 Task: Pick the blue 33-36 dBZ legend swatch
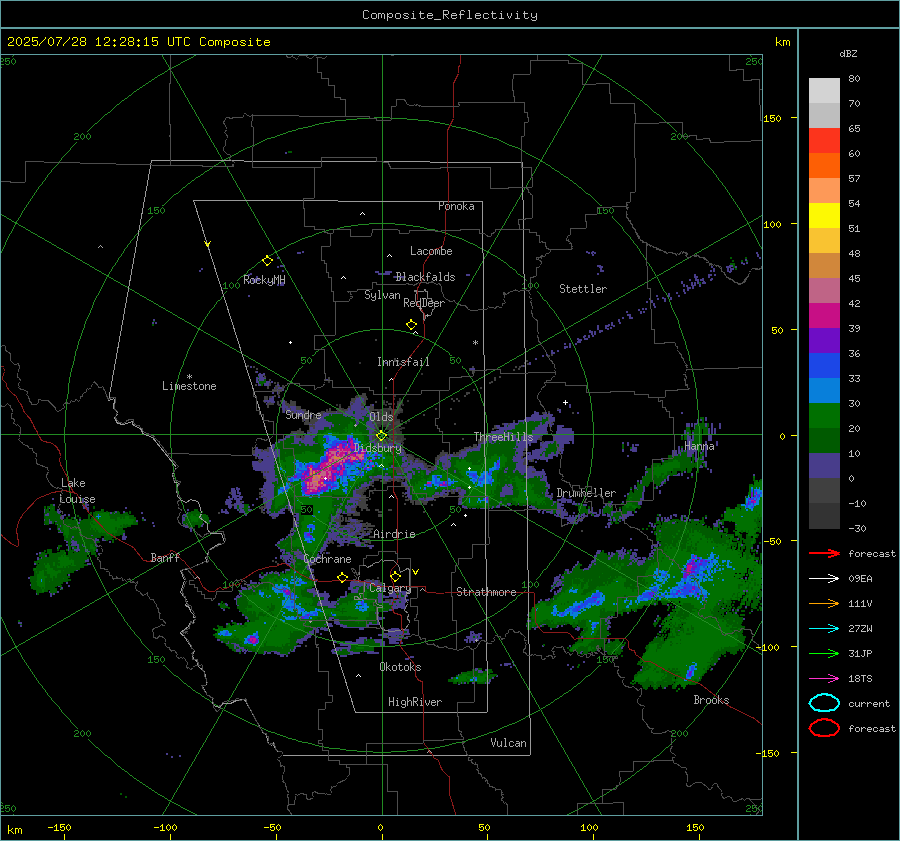click(824, 366)
